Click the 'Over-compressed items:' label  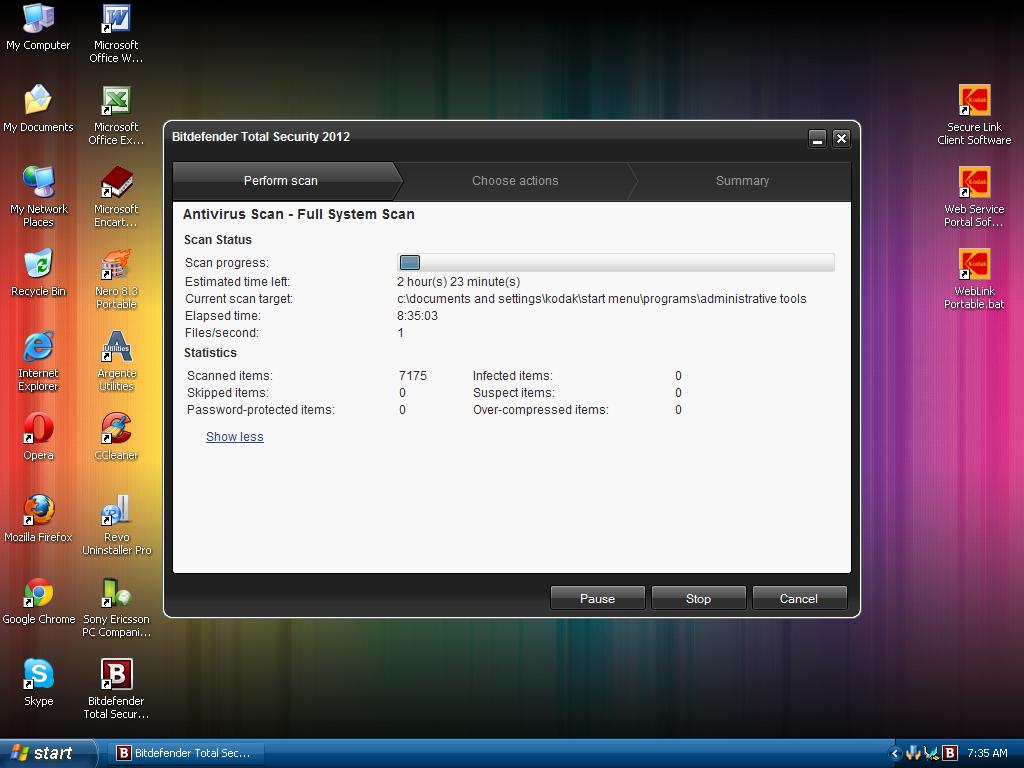540,410
